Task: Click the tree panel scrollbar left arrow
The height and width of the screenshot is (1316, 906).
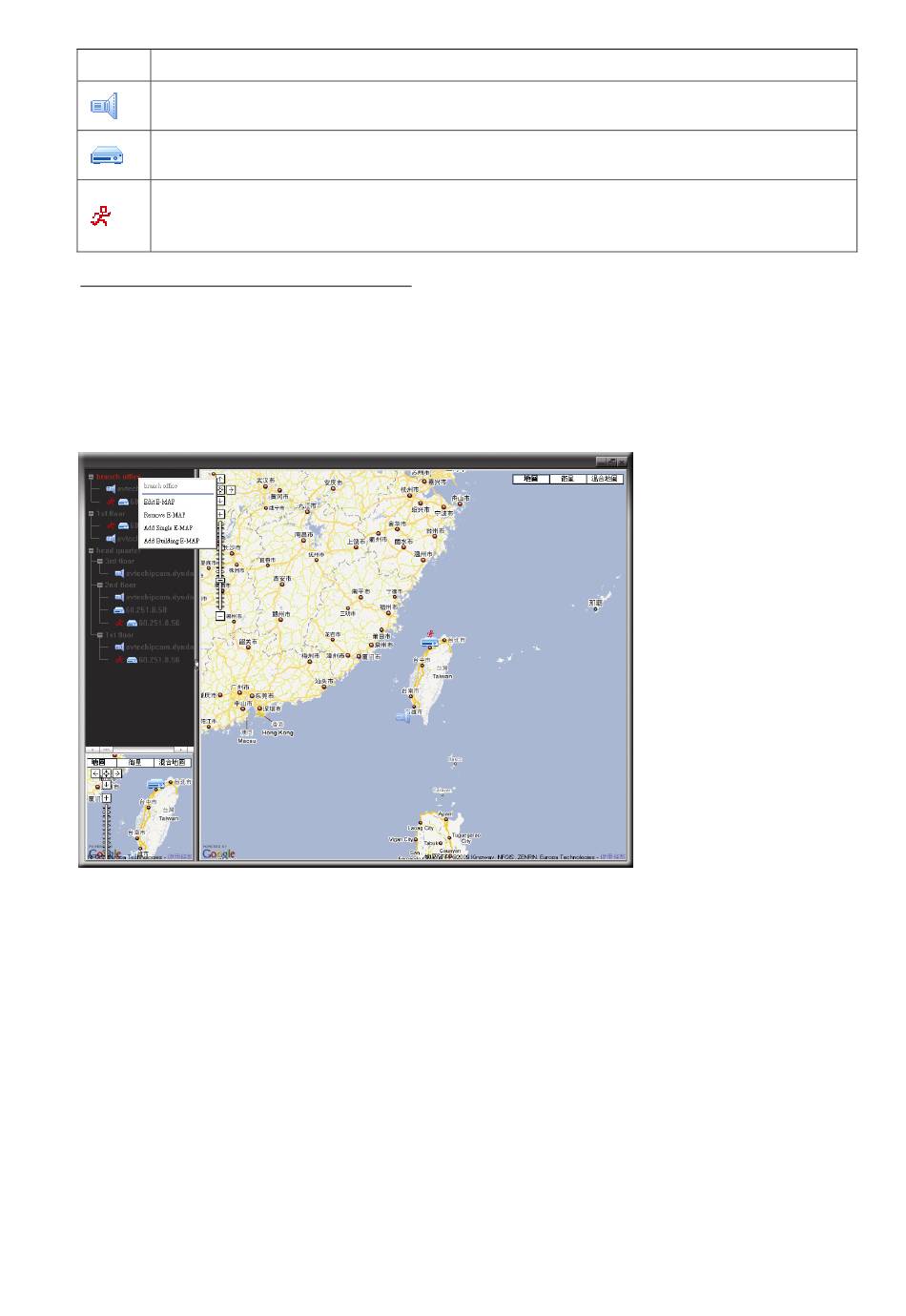Action: [x=93, y=750]
